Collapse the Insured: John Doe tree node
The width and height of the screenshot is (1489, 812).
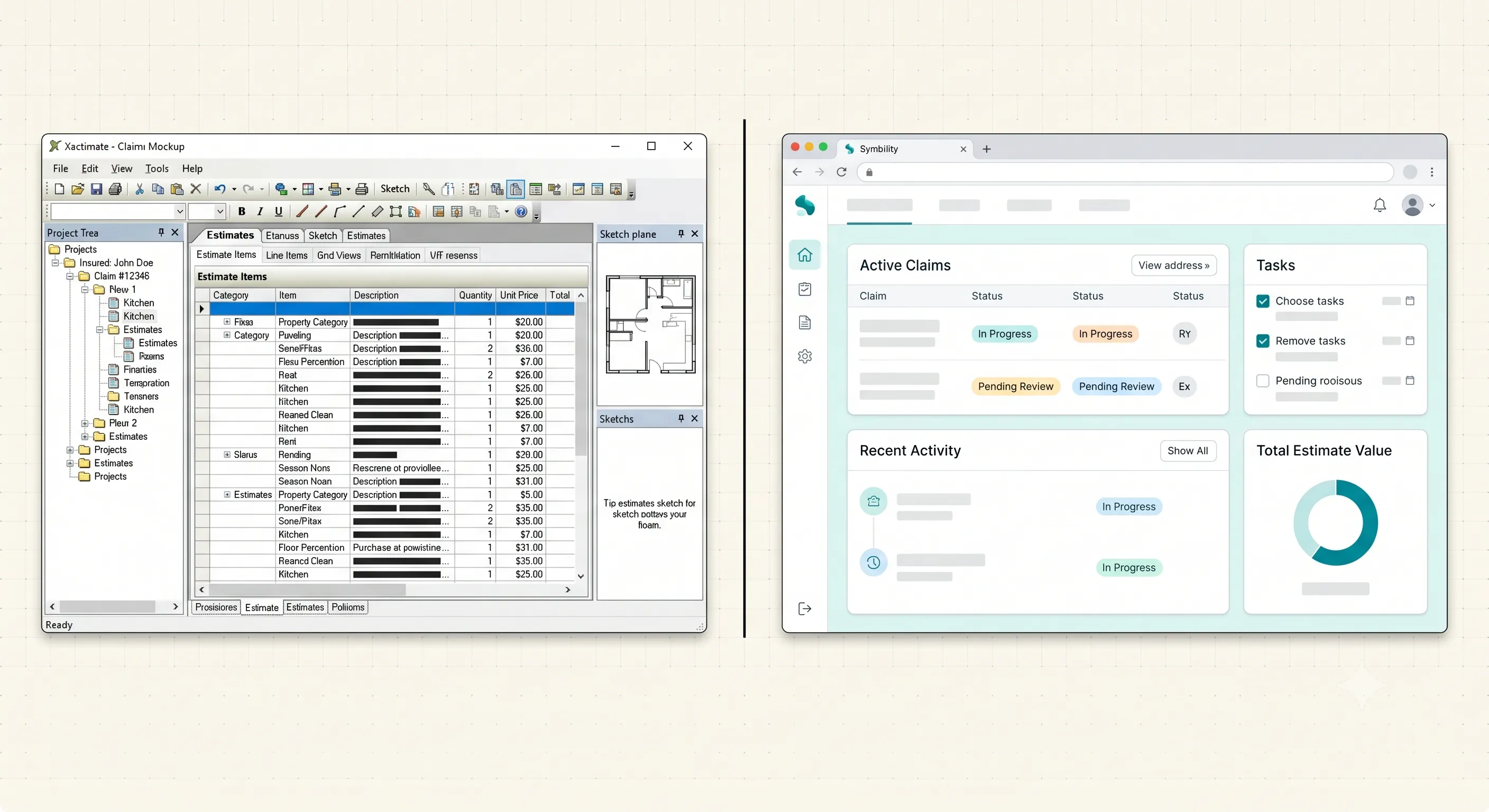(56, 263)
